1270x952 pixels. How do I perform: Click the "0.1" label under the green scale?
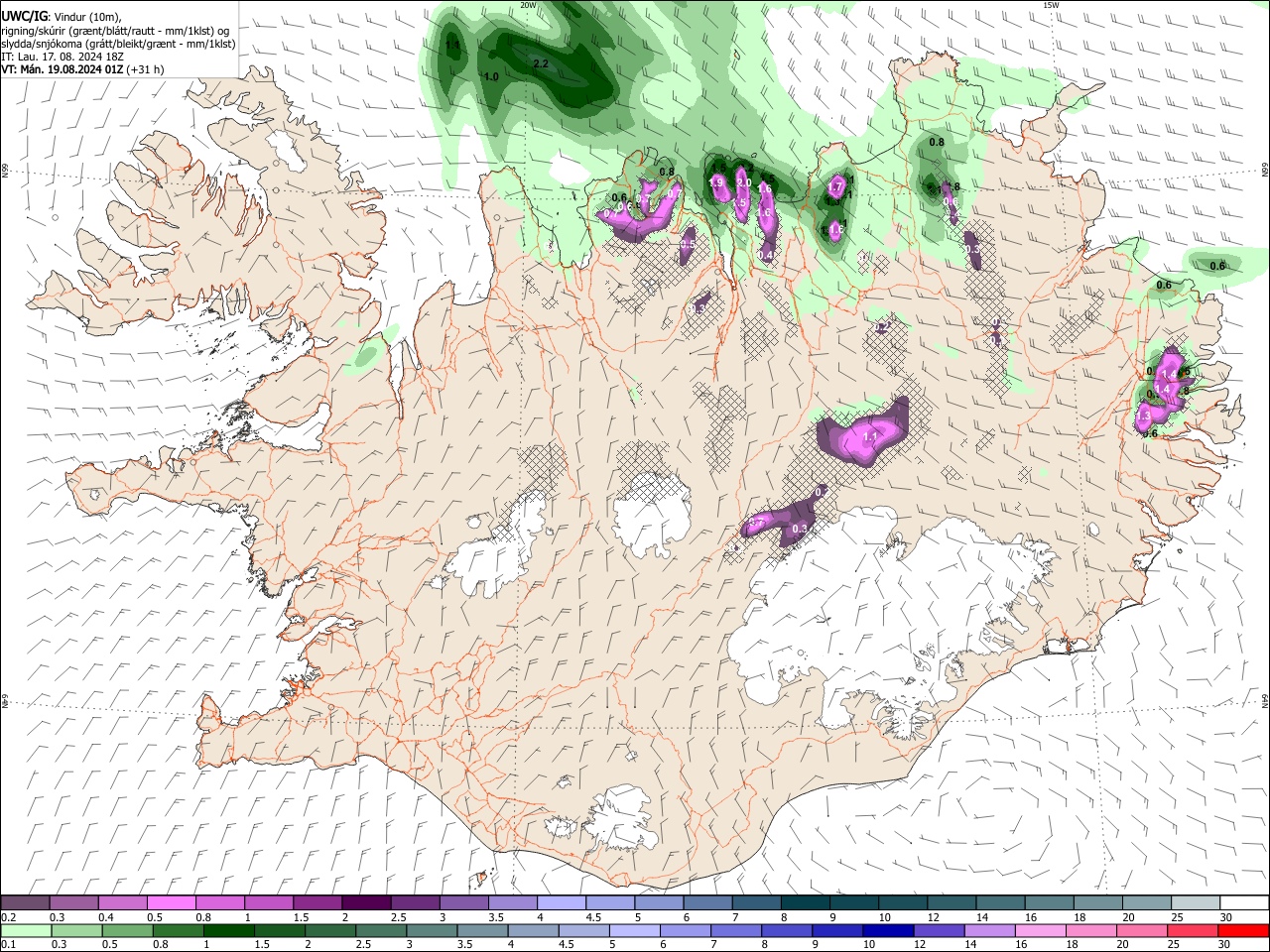click(9, 944)
